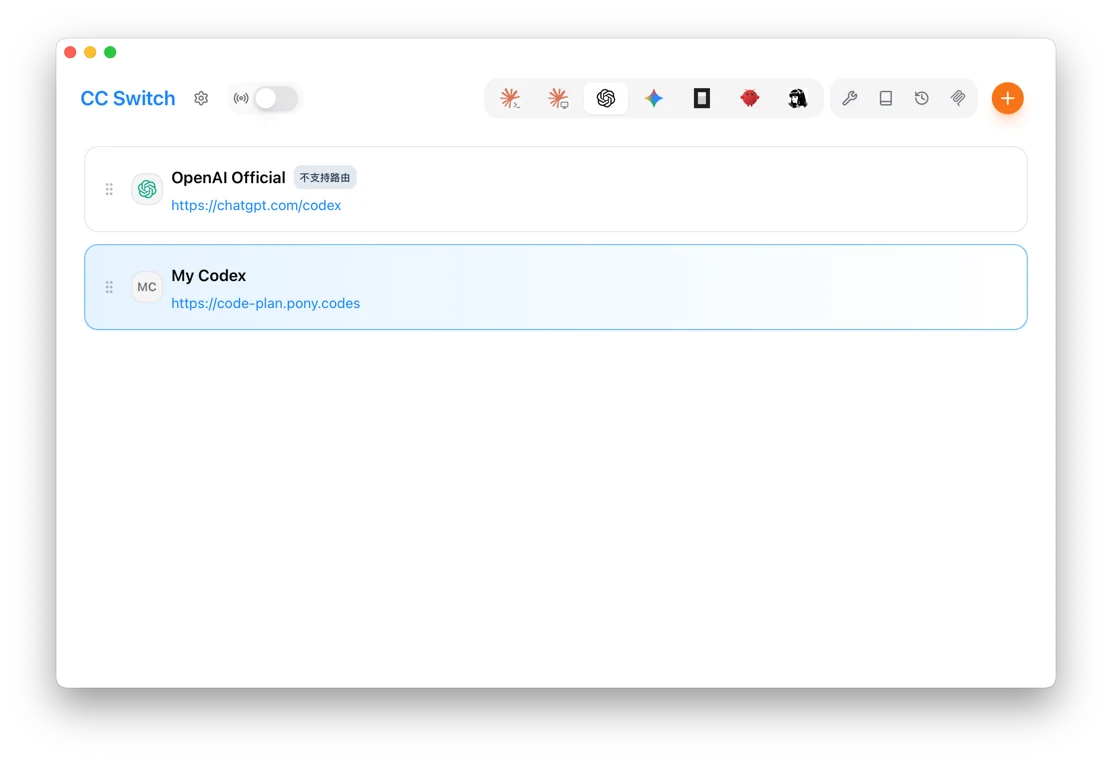Viewport: 1112px width, 762px height.
Task: Open settings via the gear icon
Action: [x=201, y=98]
